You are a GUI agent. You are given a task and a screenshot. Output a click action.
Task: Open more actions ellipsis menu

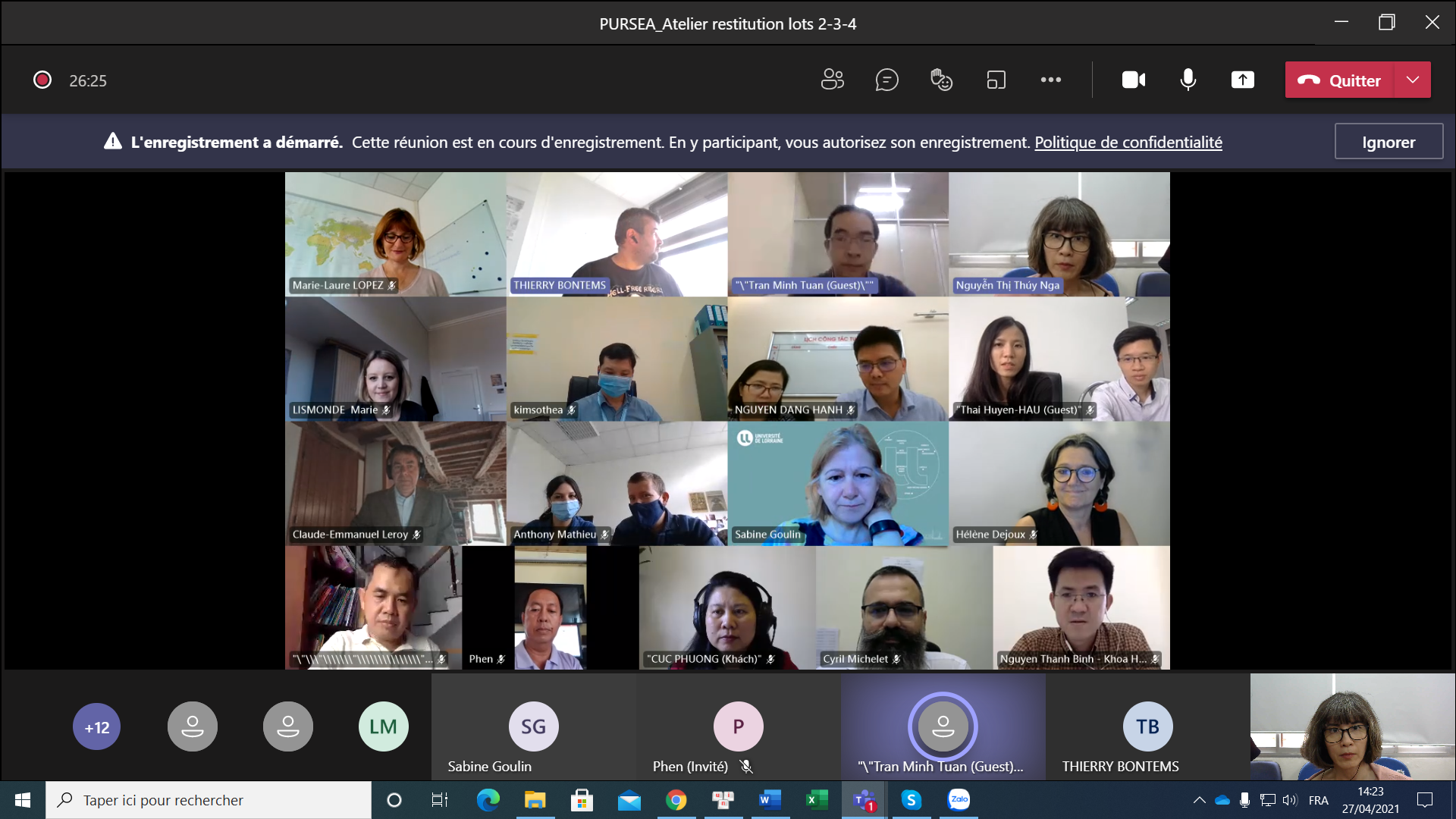tap(1050, 80)
